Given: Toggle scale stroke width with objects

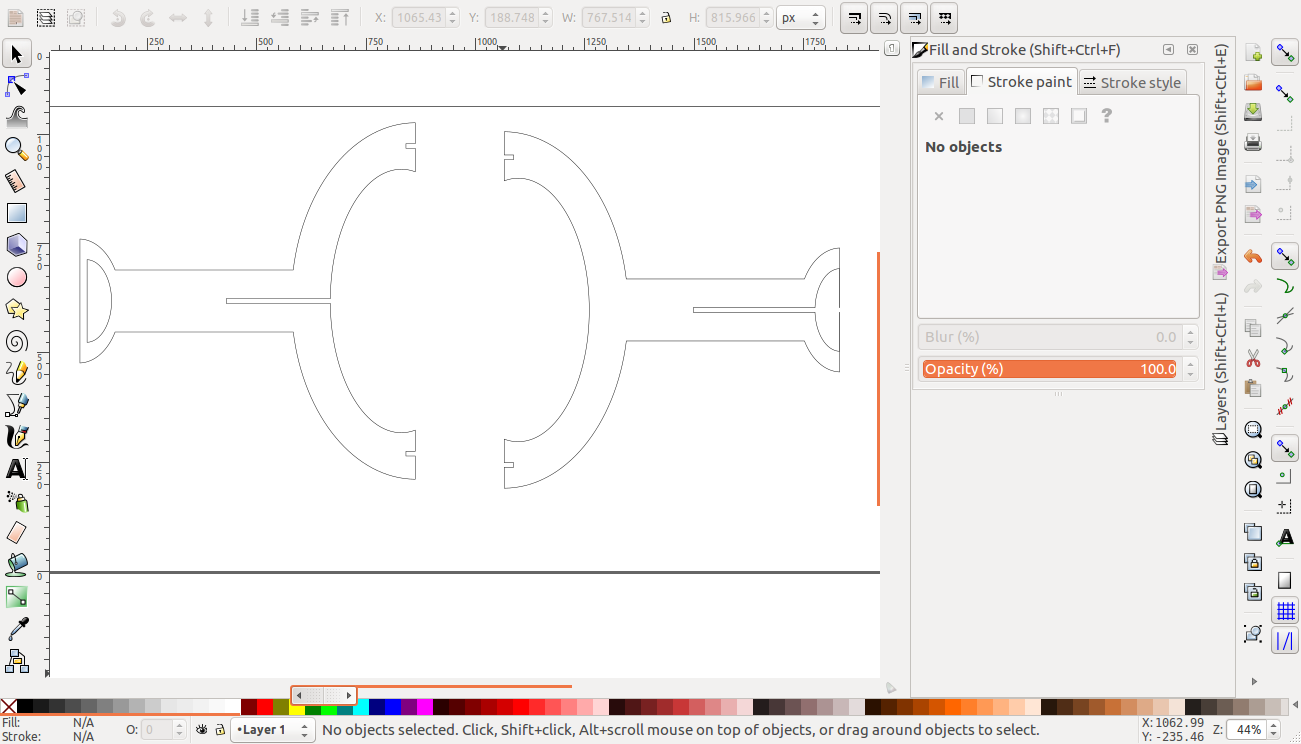Looking at the screenshot, I should pos(854,18).
